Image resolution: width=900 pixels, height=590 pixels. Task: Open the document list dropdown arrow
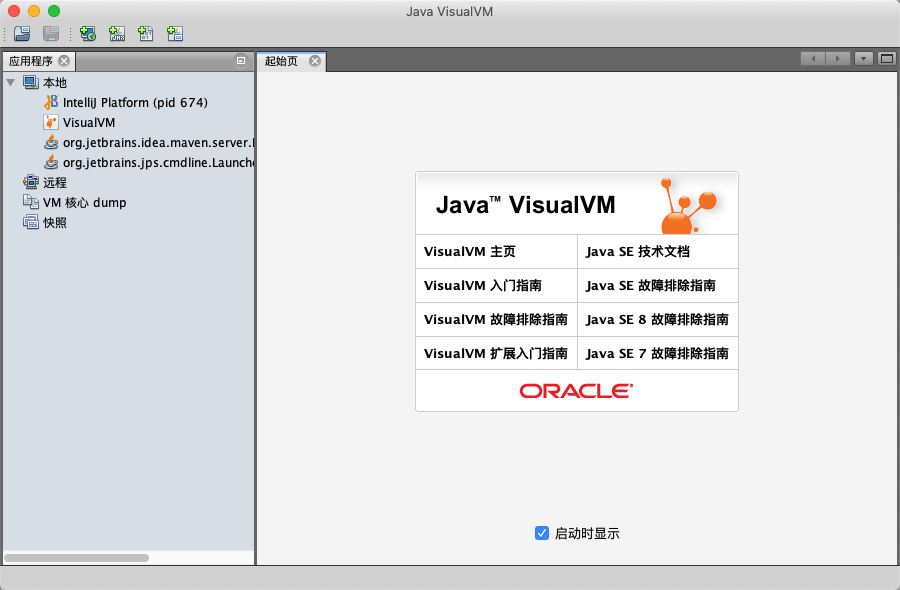863,59
